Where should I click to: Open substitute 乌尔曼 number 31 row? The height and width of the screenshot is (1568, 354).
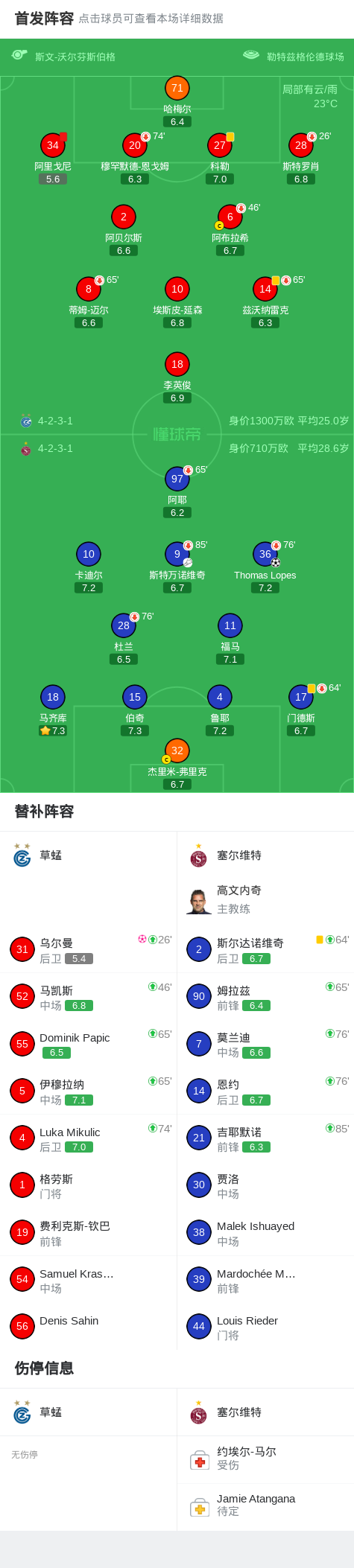pyautogui.click(x=89, y=949)
